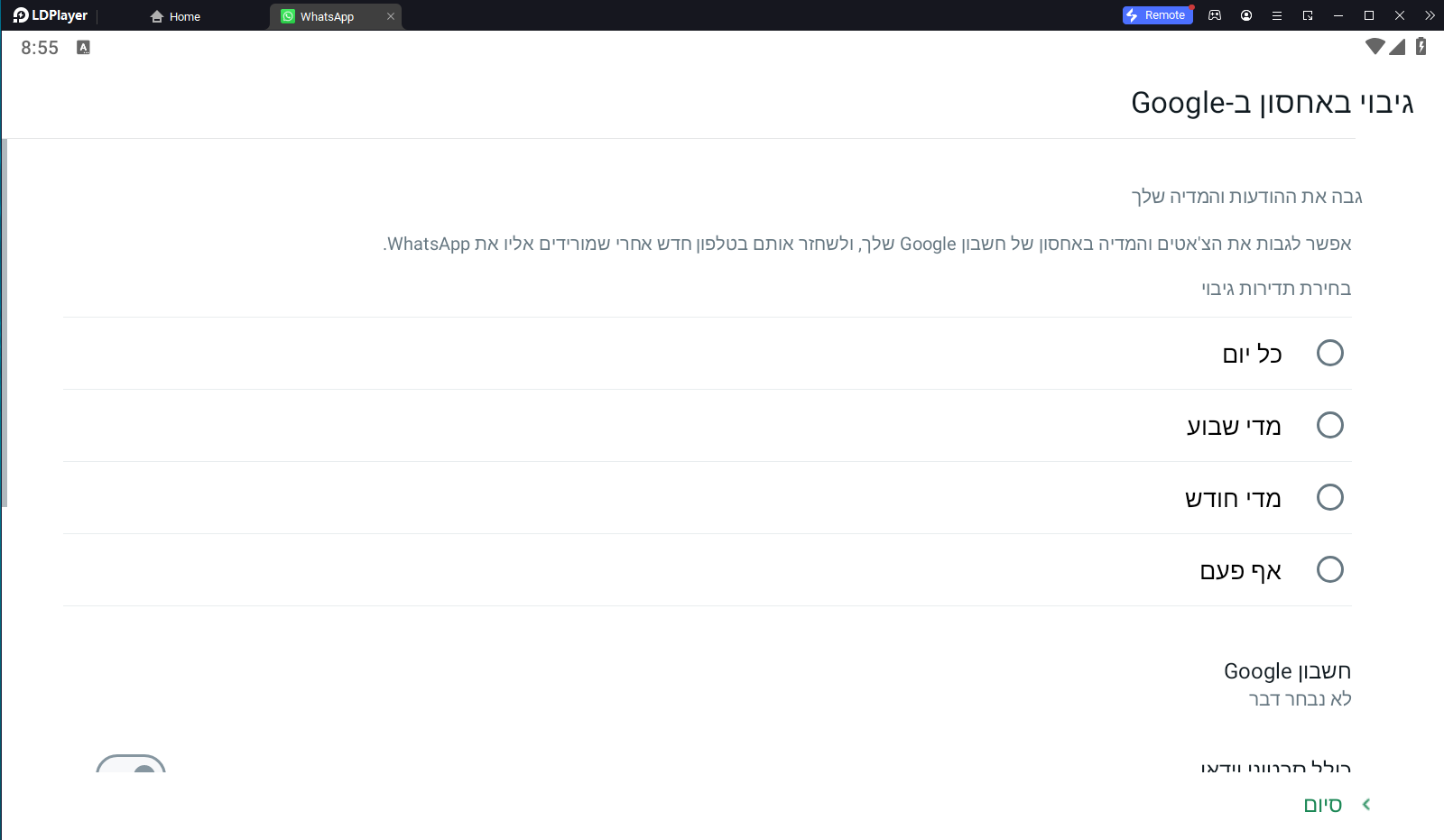Open the LDPlayer hamburger menu
1444x840 pixels.
[x=1277, y=15]
